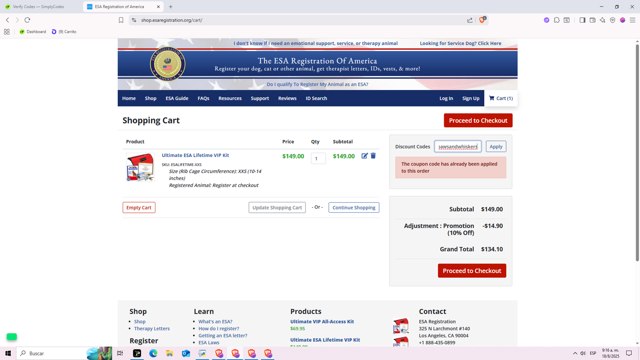Open the Resources menu item
The image size is (640, 360).
[x=230, y=98]
